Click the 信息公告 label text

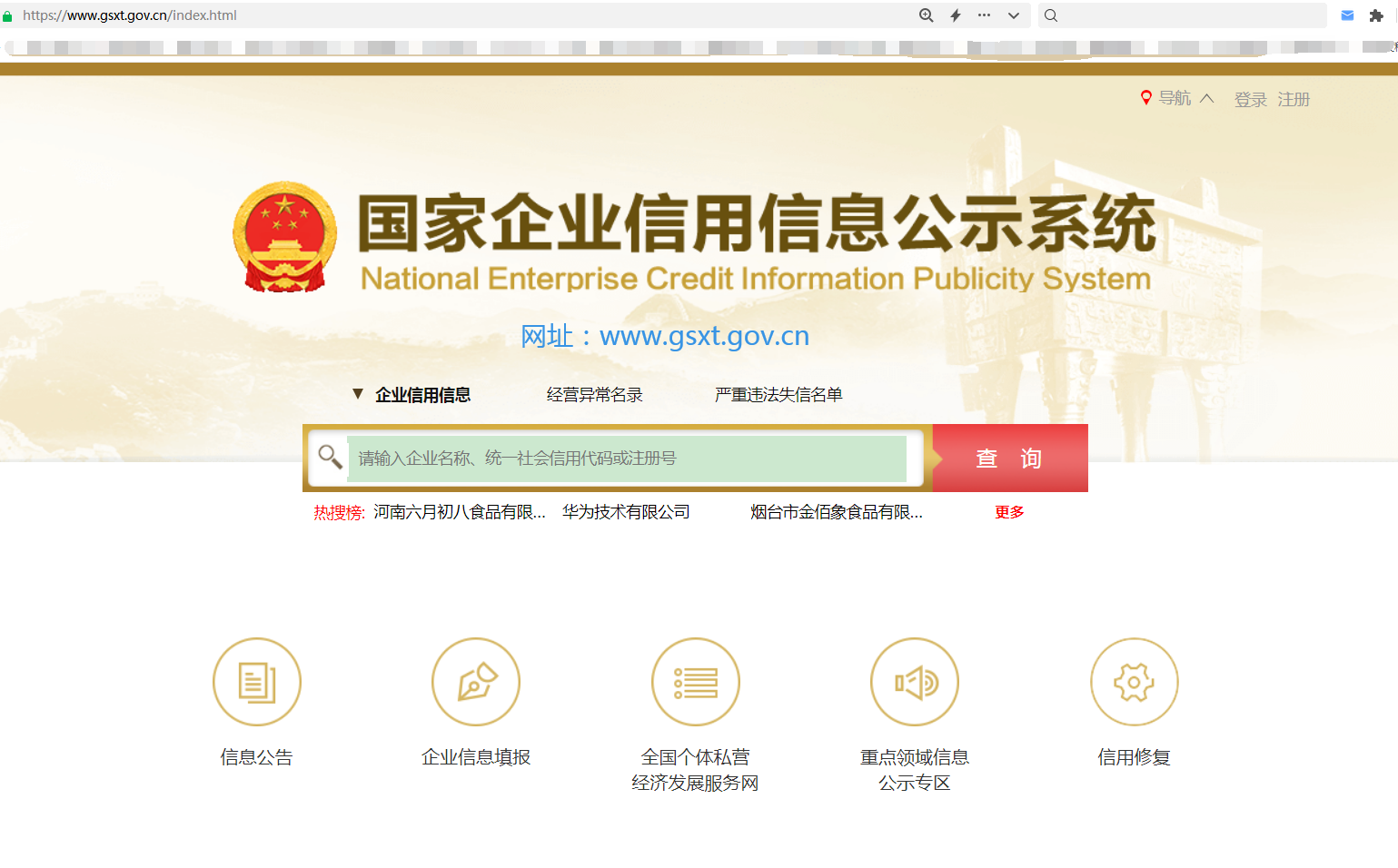point(257,757)
